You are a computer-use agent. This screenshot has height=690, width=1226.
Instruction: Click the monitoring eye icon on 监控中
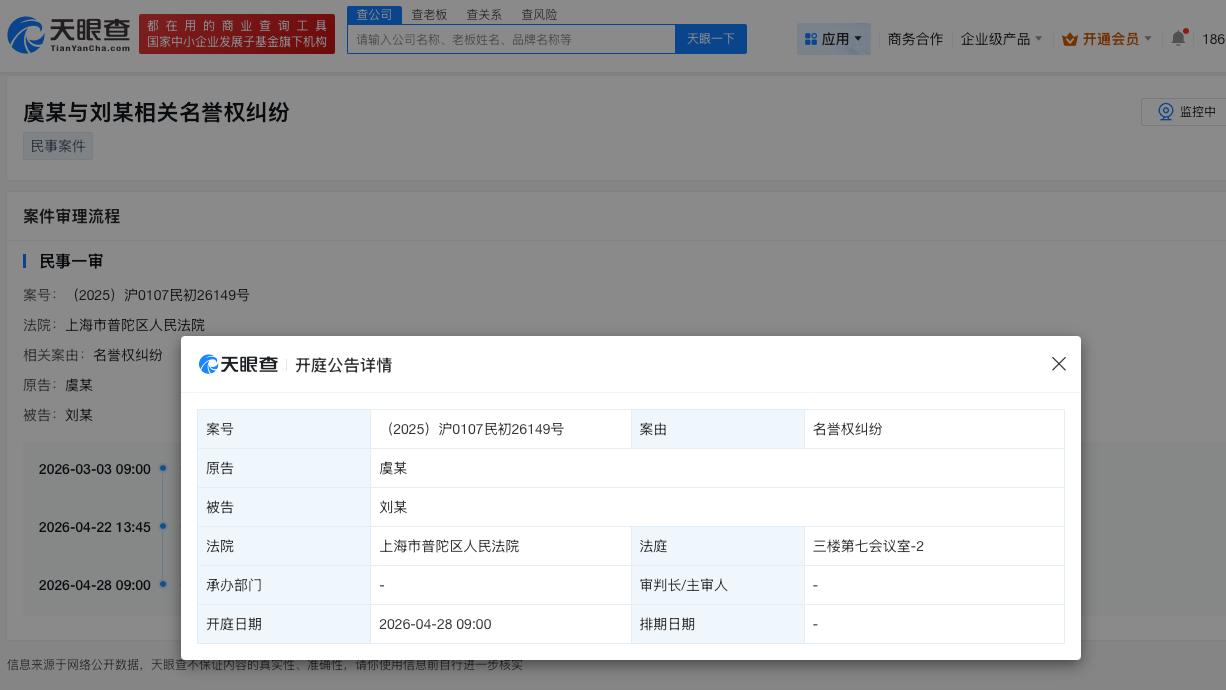pos(1166,112)
